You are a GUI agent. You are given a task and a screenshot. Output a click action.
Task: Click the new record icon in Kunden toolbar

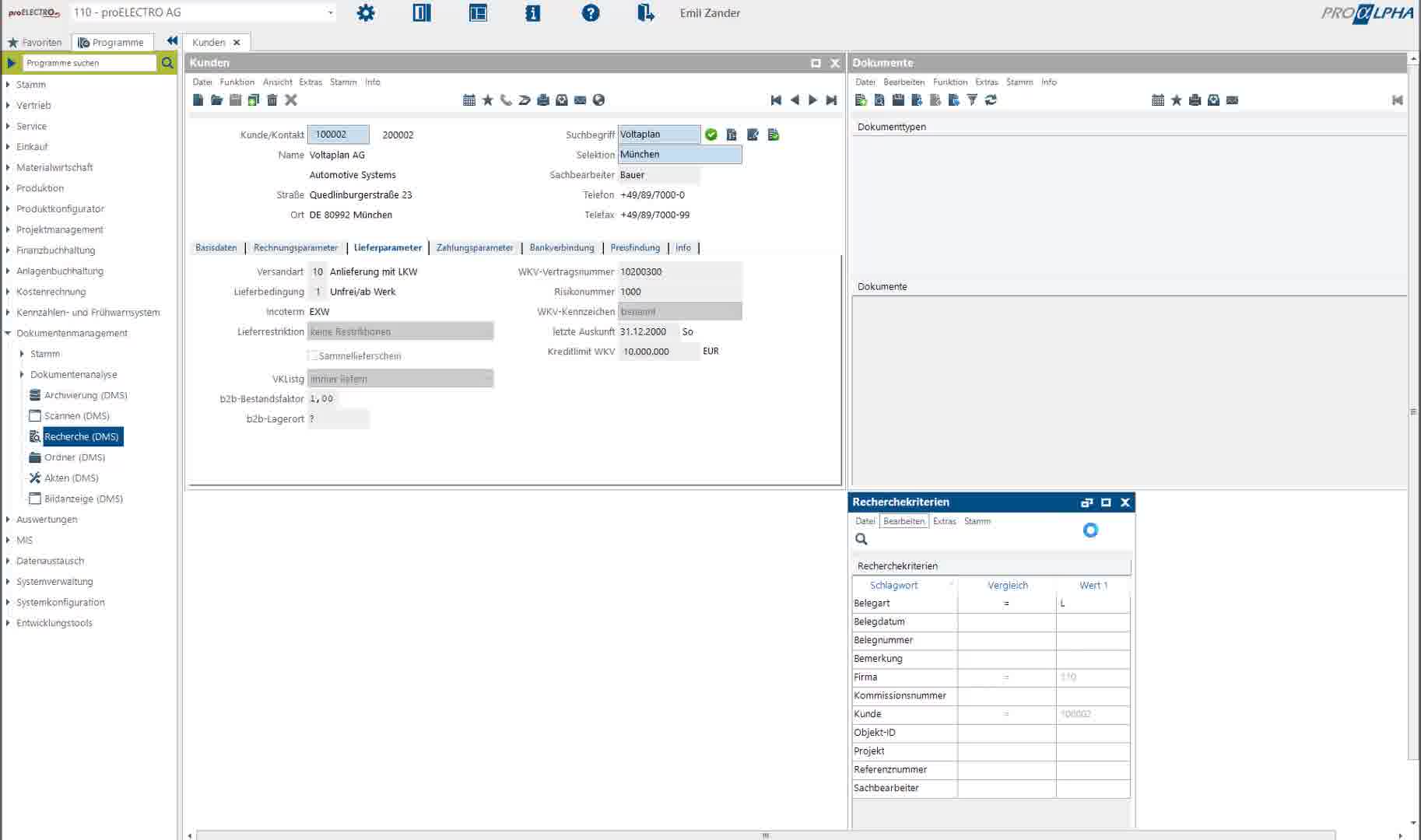coord(198,100)
